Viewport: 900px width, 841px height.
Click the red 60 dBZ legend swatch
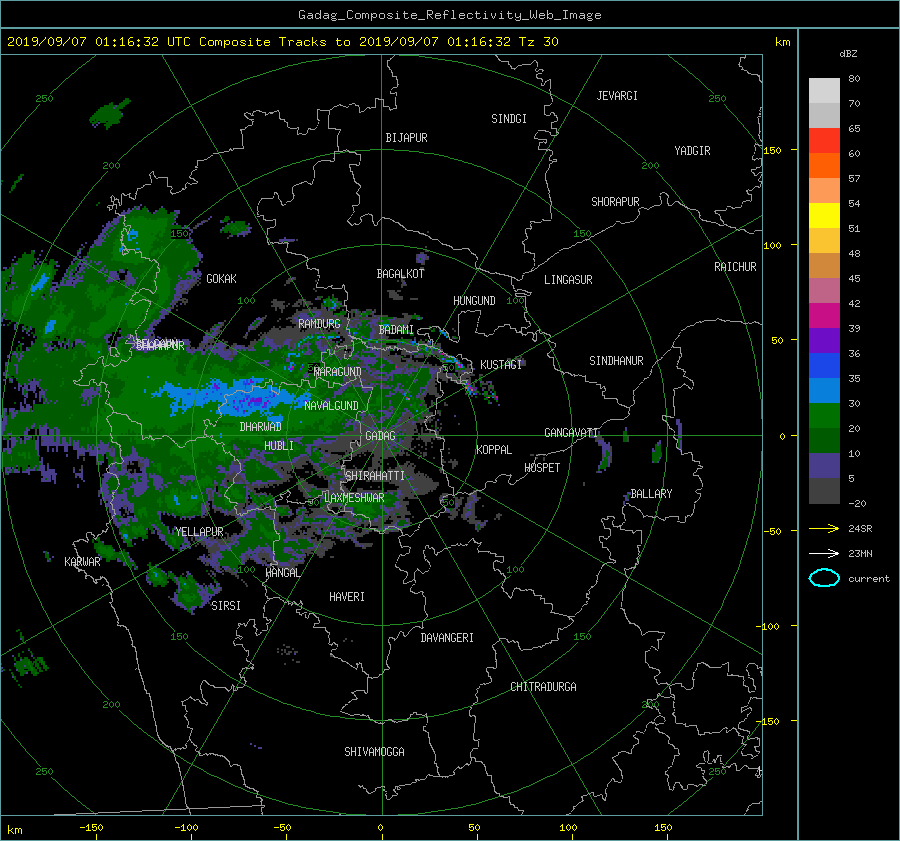824,140
